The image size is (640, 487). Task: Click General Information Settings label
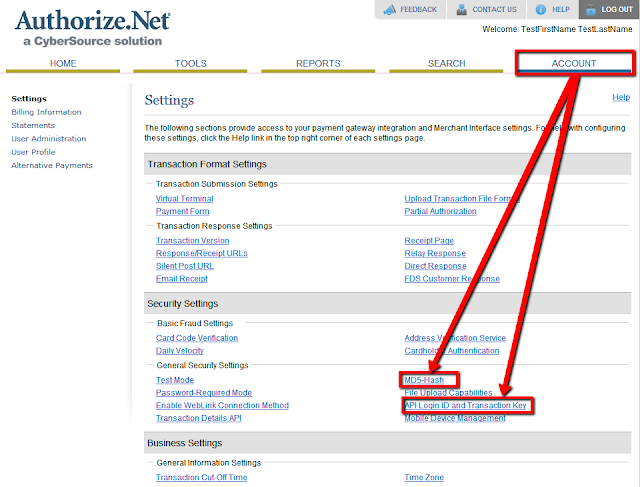pyautogui.click(x=209, y=463)
